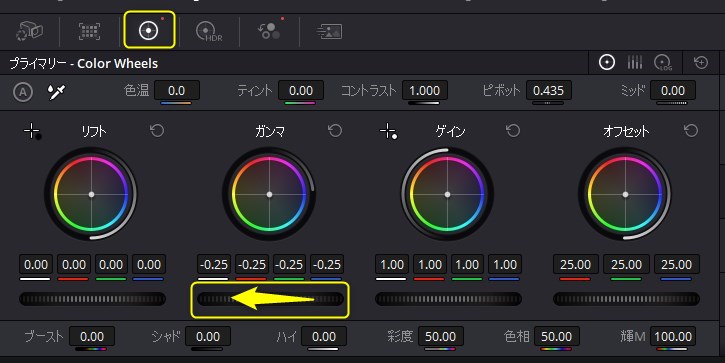Click the リフト master wheel slider
Screen dimensions: 725x363
click(92, 299)
